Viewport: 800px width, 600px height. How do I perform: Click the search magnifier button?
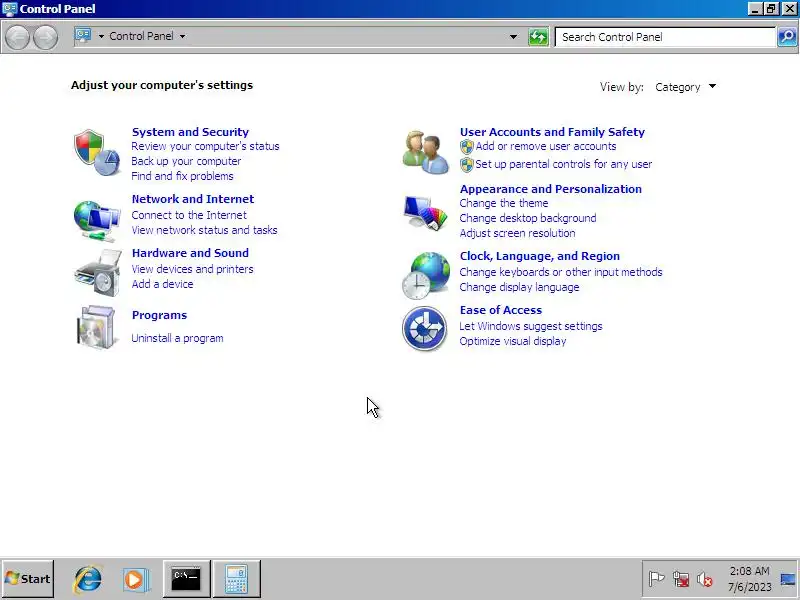787,37
